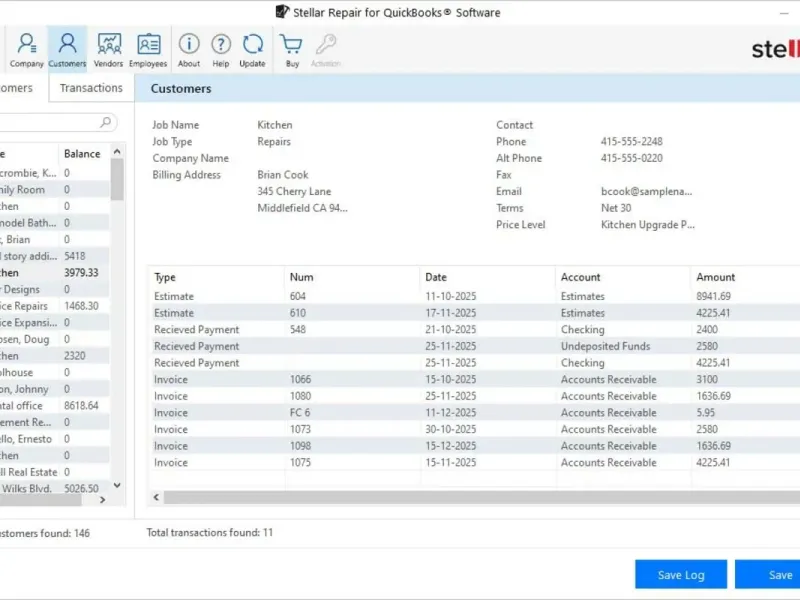Click left arrow of the horizontal scrollbar
Screen dimensions: 800x600
point(156,497)
